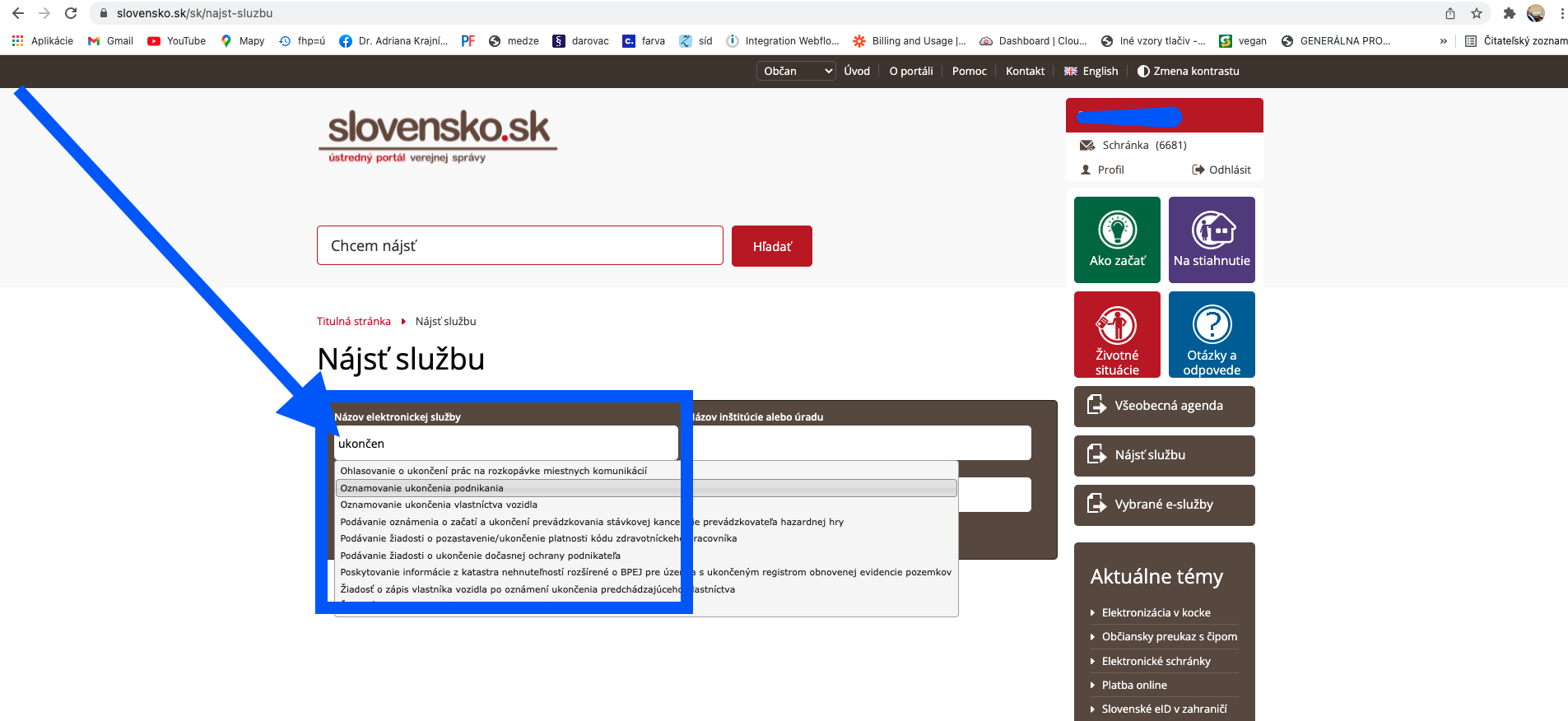Switch language to English
The width and height of the screenshot is (1568, 721).
[1091, 71]
